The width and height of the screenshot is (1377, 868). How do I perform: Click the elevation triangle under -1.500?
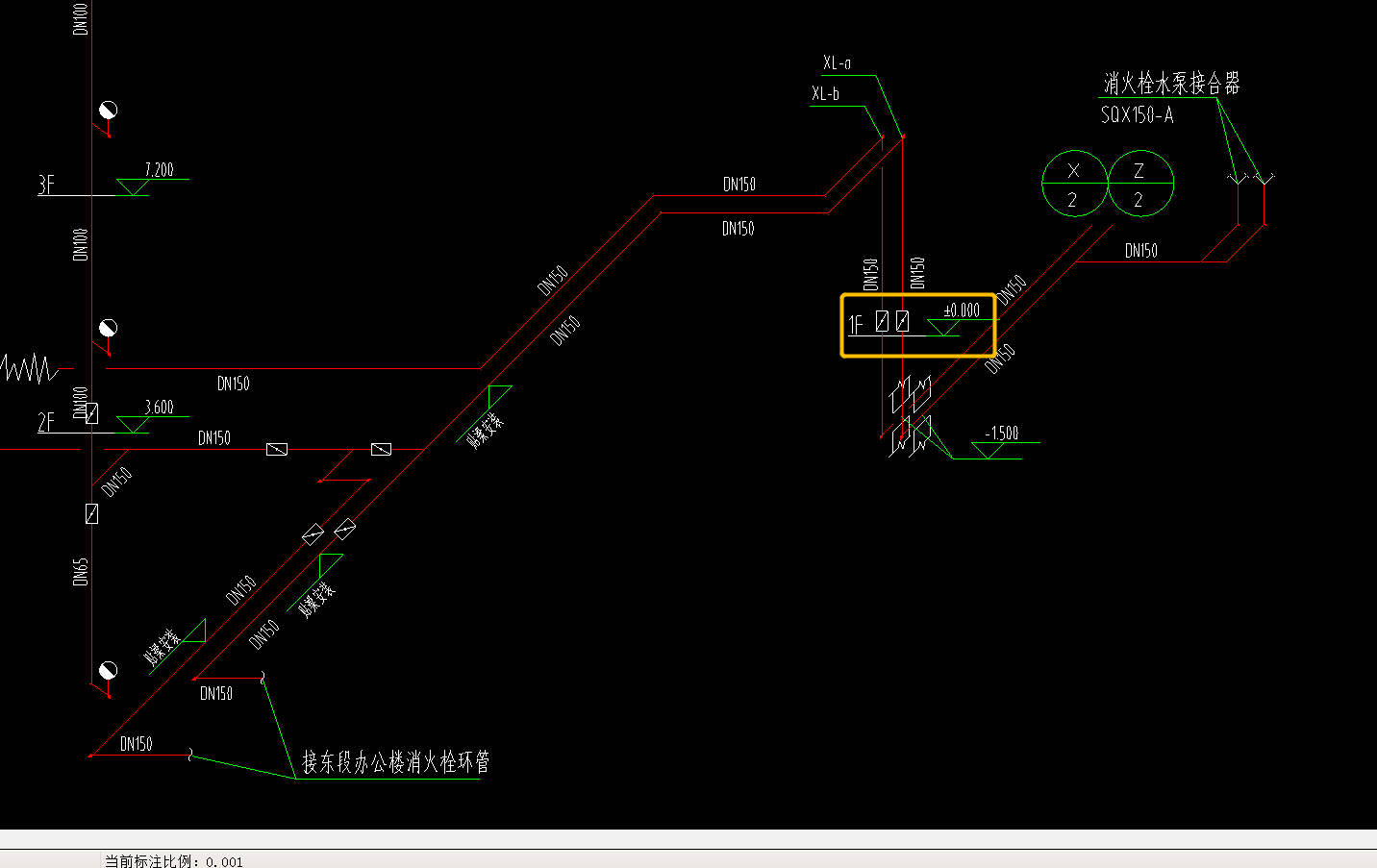[989, 450]
